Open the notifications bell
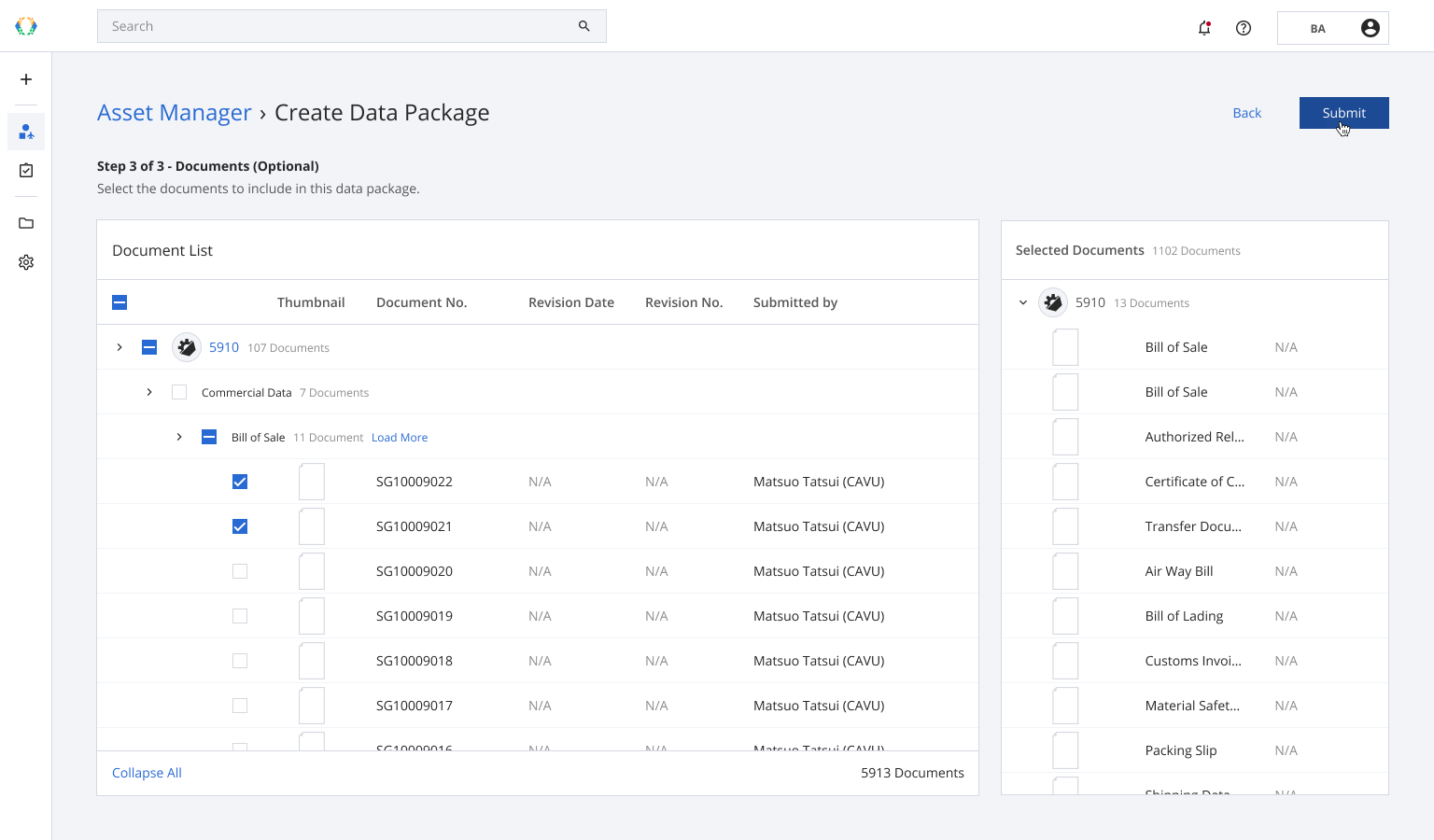The width and height of the screenshot is (1434, 840). pos(1204,28)
